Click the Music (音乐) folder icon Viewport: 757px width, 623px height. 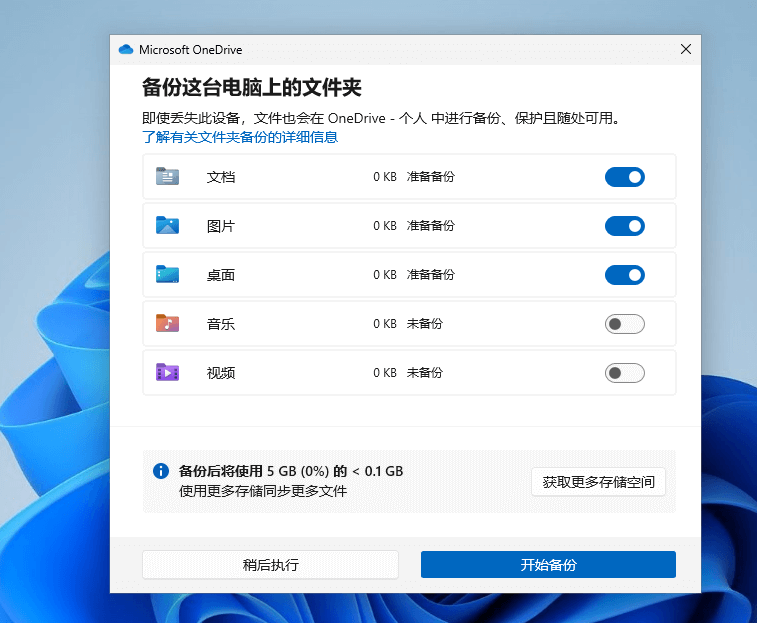coord(167,324)
